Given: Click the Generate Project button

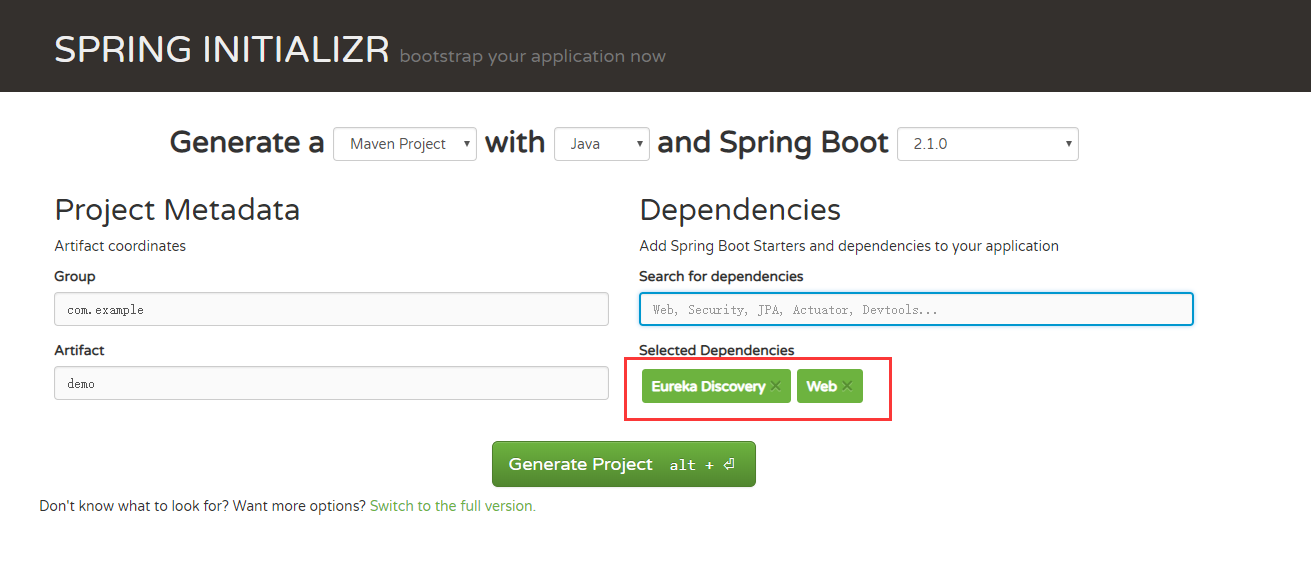Looking at the screenshot, I should click(x=623, y=464).
